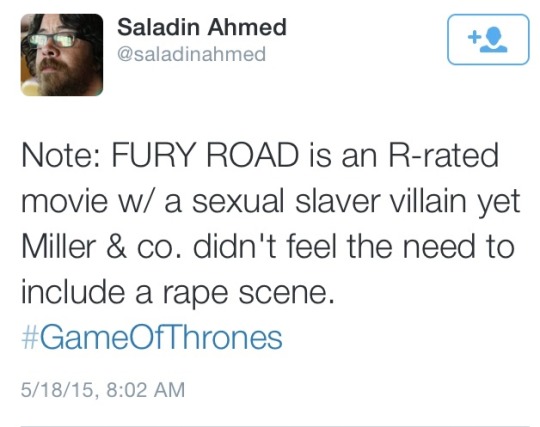Open Saladin Ahmed's profile picture
This screenshot has height=427, width=540.
pos(62,55)
